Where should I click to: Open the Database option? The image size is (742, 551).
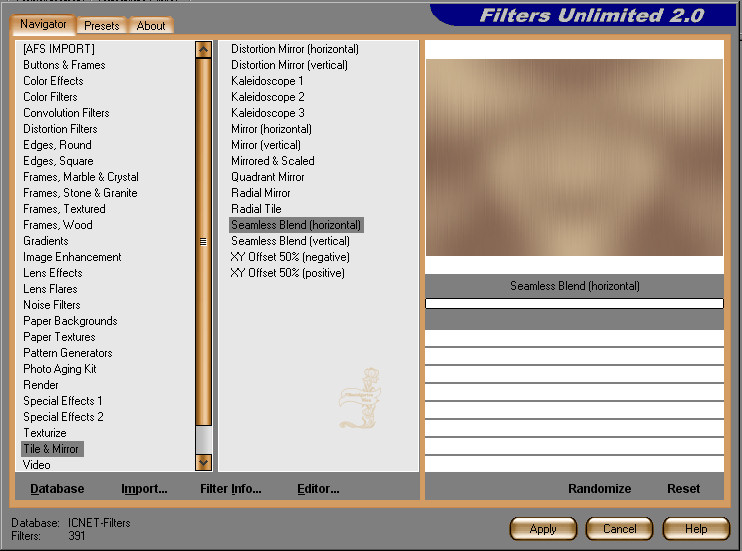point(57,489)
